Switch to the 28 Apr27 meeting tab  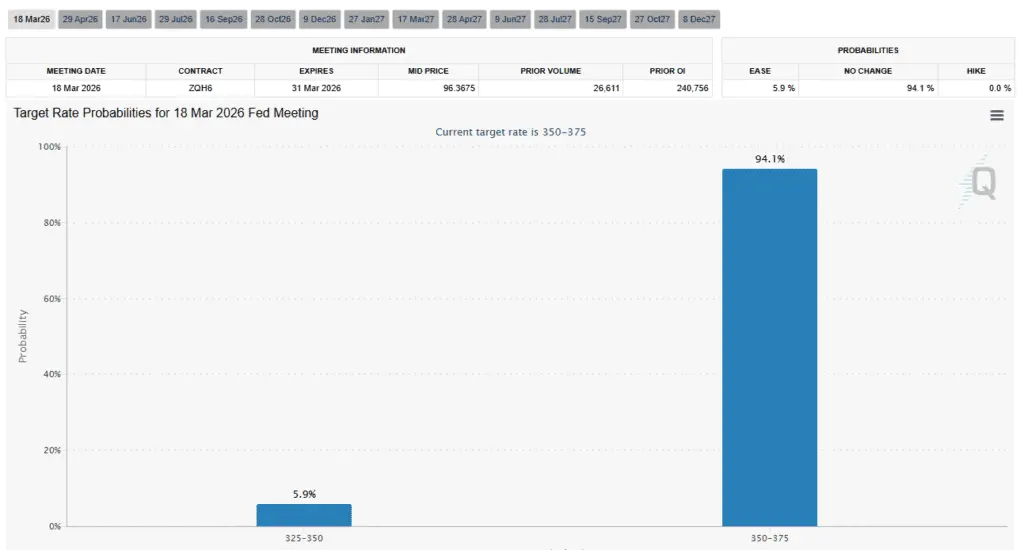coord(463,19)
